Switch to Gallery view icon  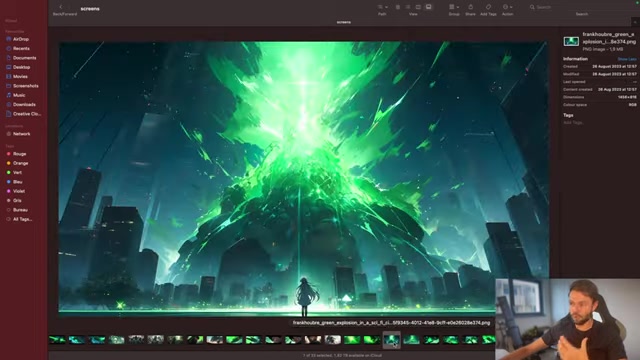[429, 7]
